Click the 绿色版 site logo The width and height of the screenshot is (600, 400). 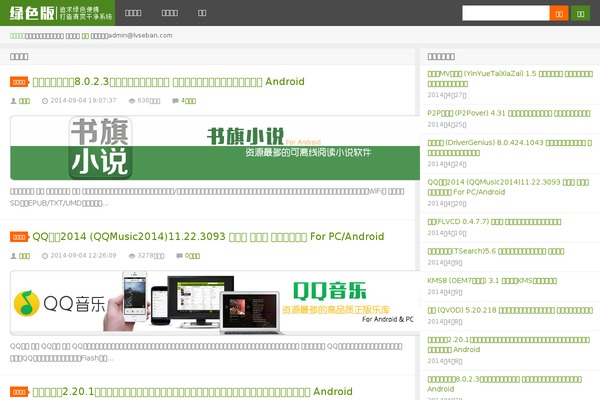[x=57, y=13]
